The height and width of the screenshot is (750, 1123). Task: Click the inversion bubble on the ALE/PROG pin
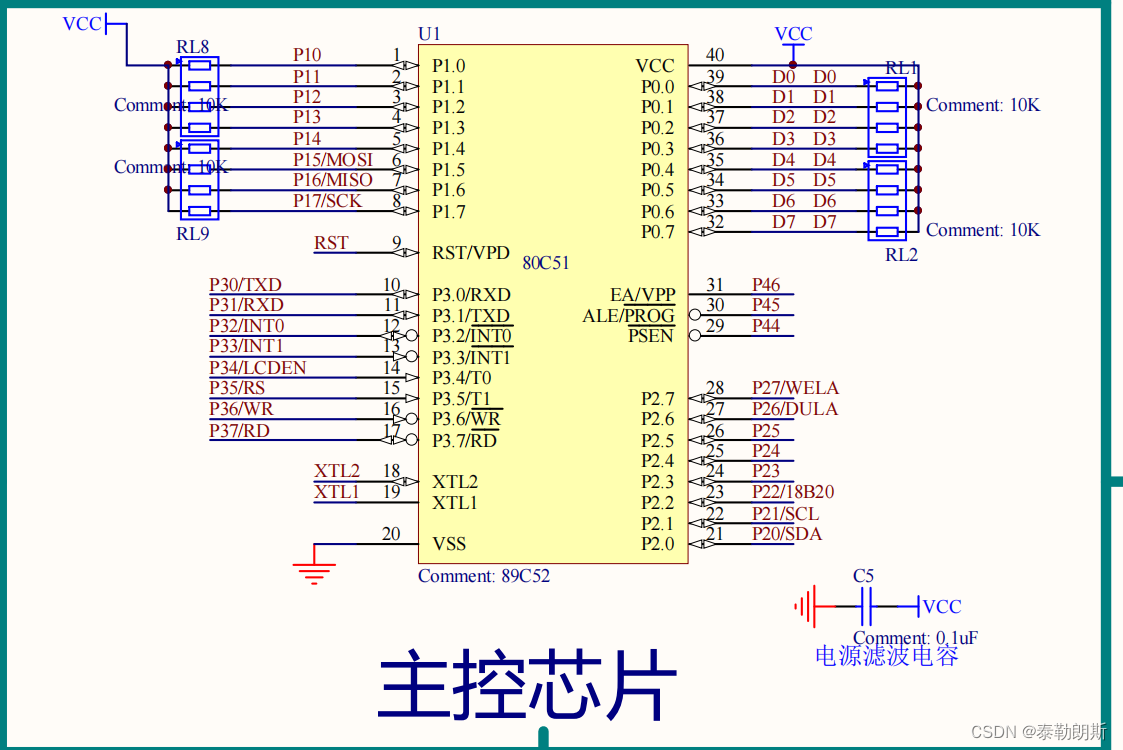coord(695,314)
